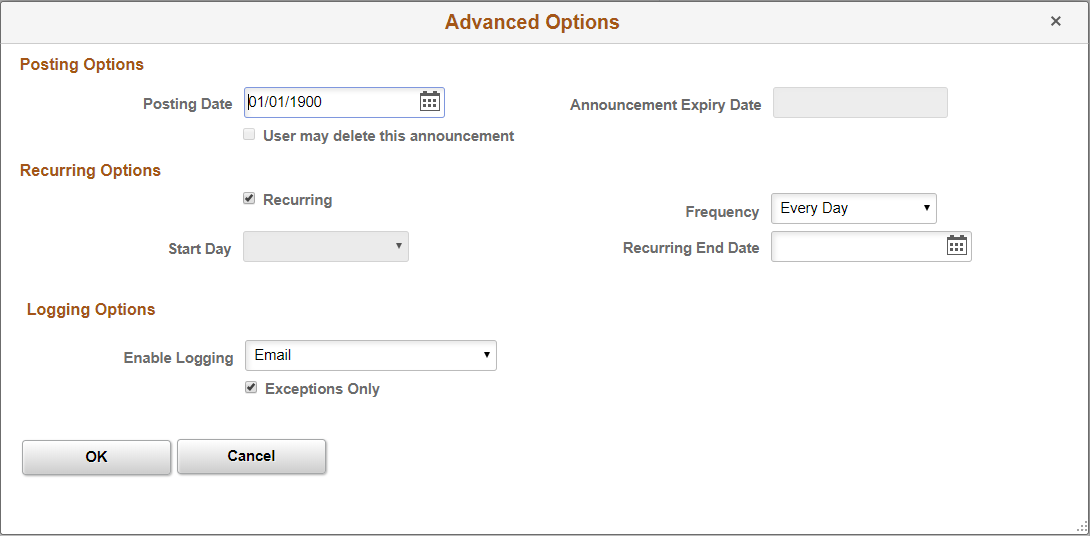Viewport: 1090px width, 536px height.
Task: Click the 'Enable Logging' label
Action: 179,358
